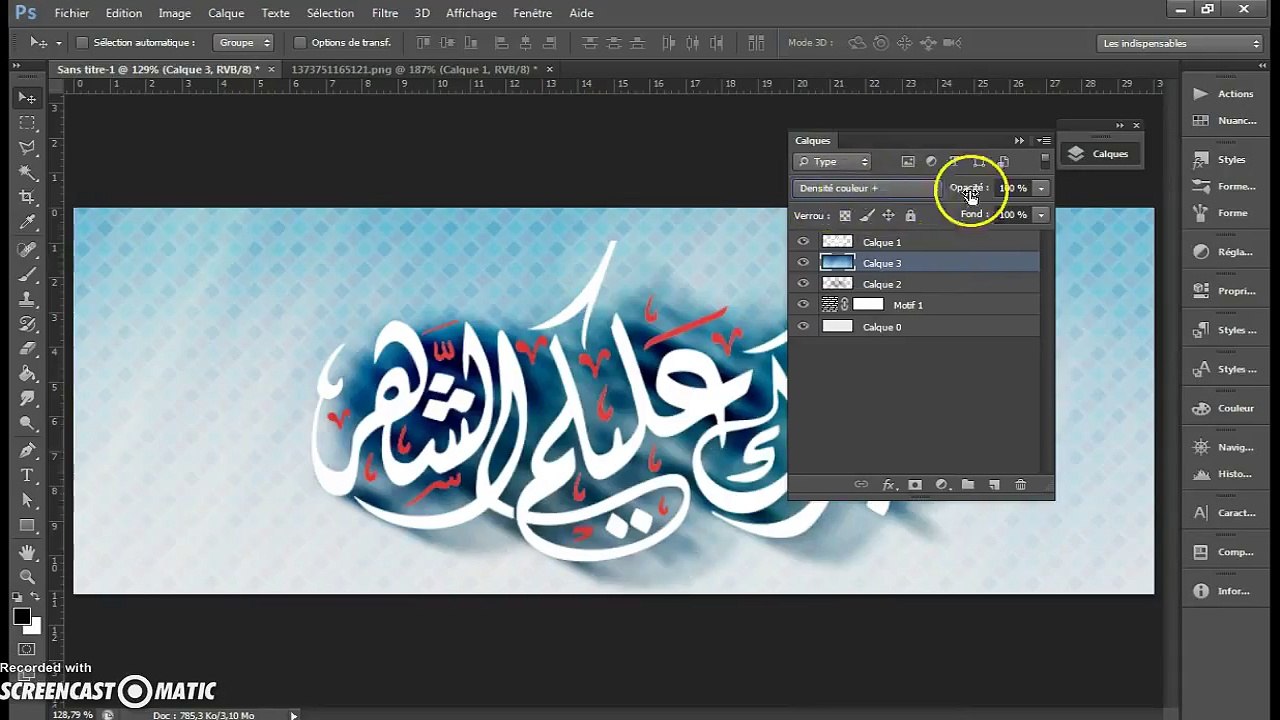1280x720 pixels.
Task: Select the Clone Stamp tool
Action: pyautogui.click(x=27, y=299)
